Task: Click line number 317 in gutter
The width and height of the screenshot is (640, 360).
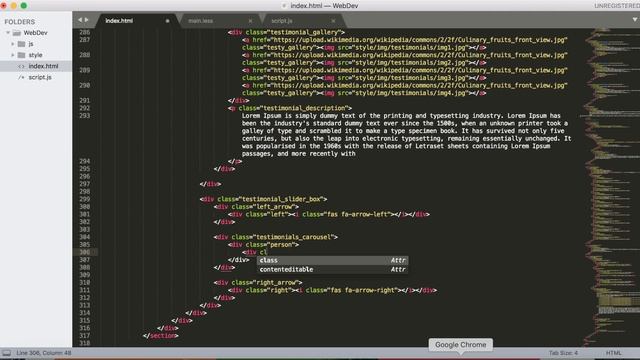Action: 84,336
